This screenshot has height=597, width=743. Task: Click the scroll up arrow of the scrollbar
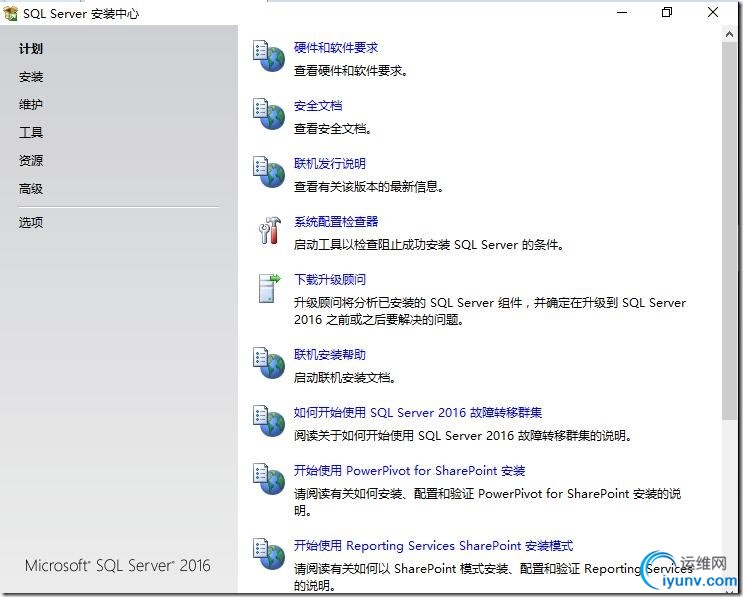729,34
